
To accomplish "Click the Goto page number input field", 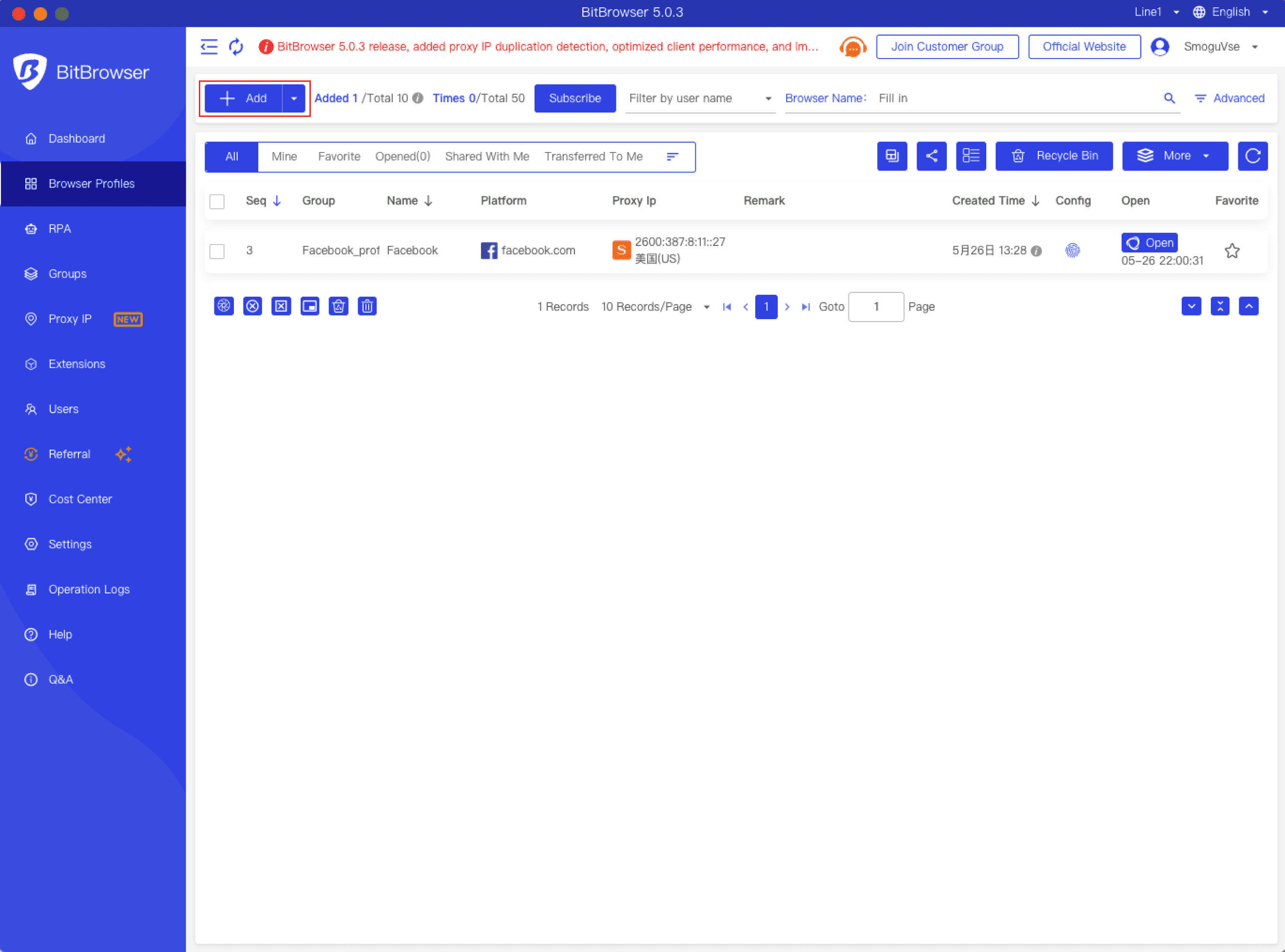I will coord(875,306).
